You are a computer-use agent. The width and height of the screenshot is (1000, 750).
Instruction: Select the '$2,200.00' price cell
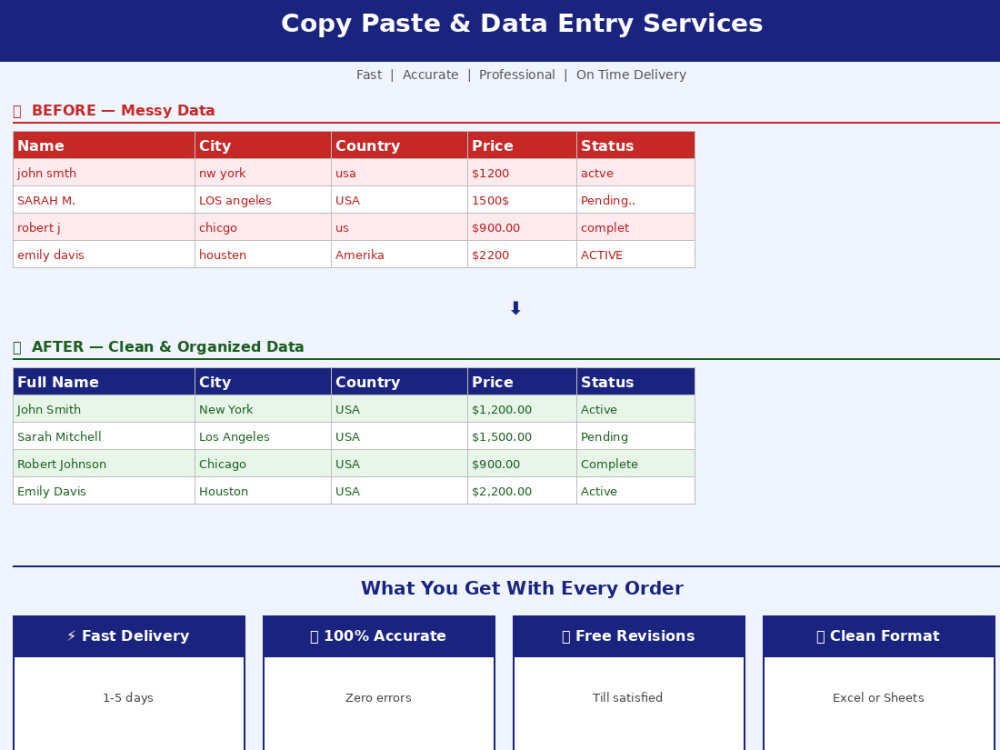click(x=522, y=491)
